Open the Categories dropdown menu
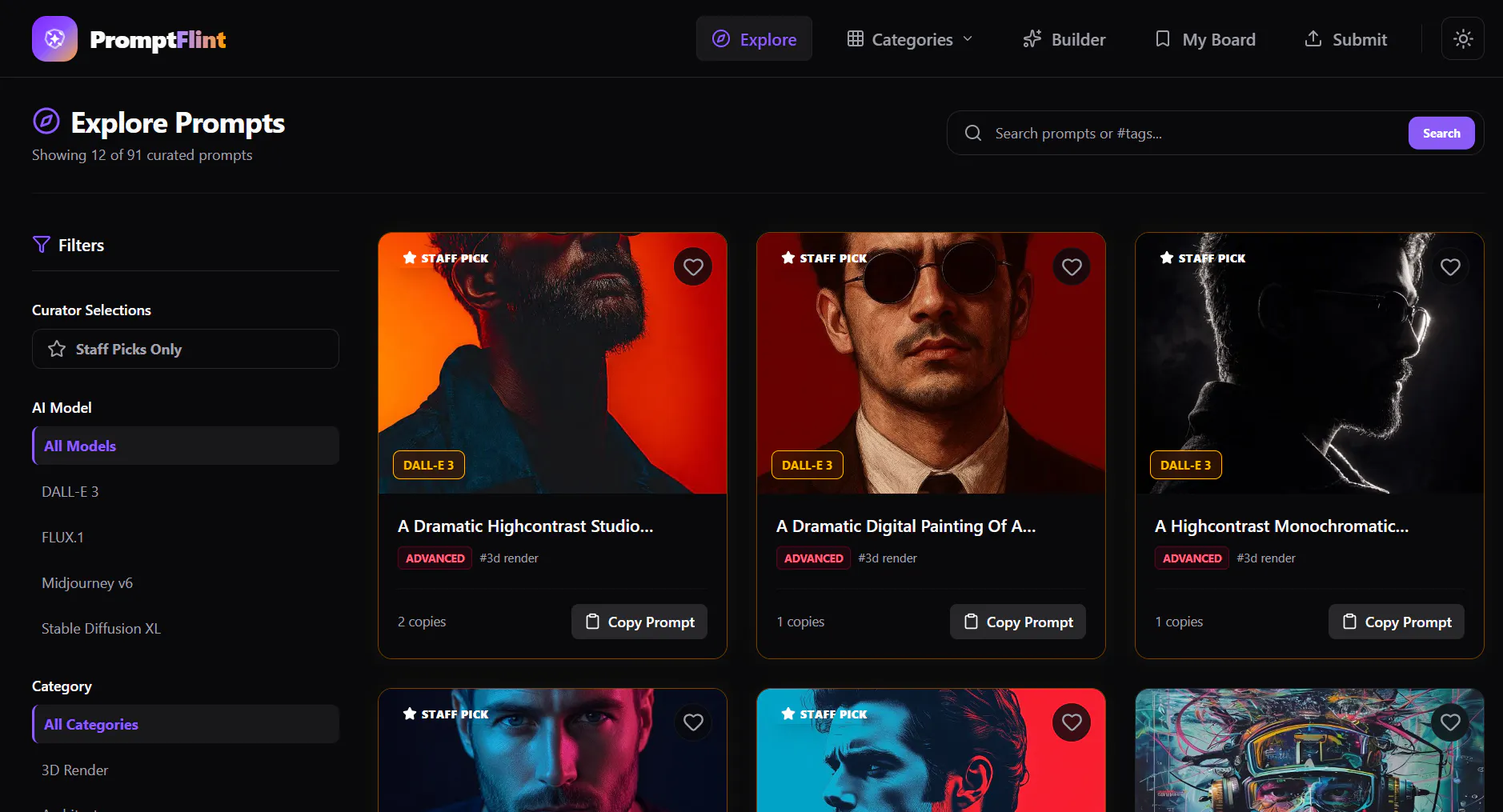Viewport: 1503px width, 812px height. point(910,38)
